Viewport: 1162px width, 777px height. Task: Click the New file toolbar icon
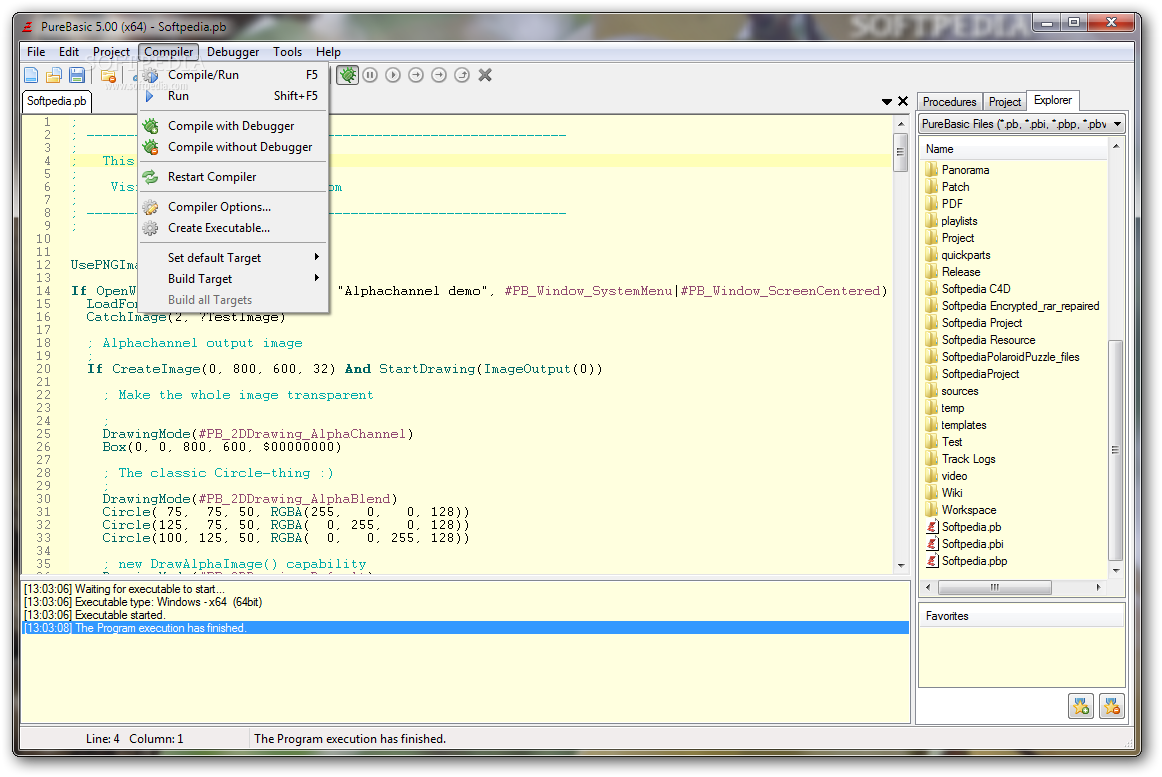click(31, 75)
